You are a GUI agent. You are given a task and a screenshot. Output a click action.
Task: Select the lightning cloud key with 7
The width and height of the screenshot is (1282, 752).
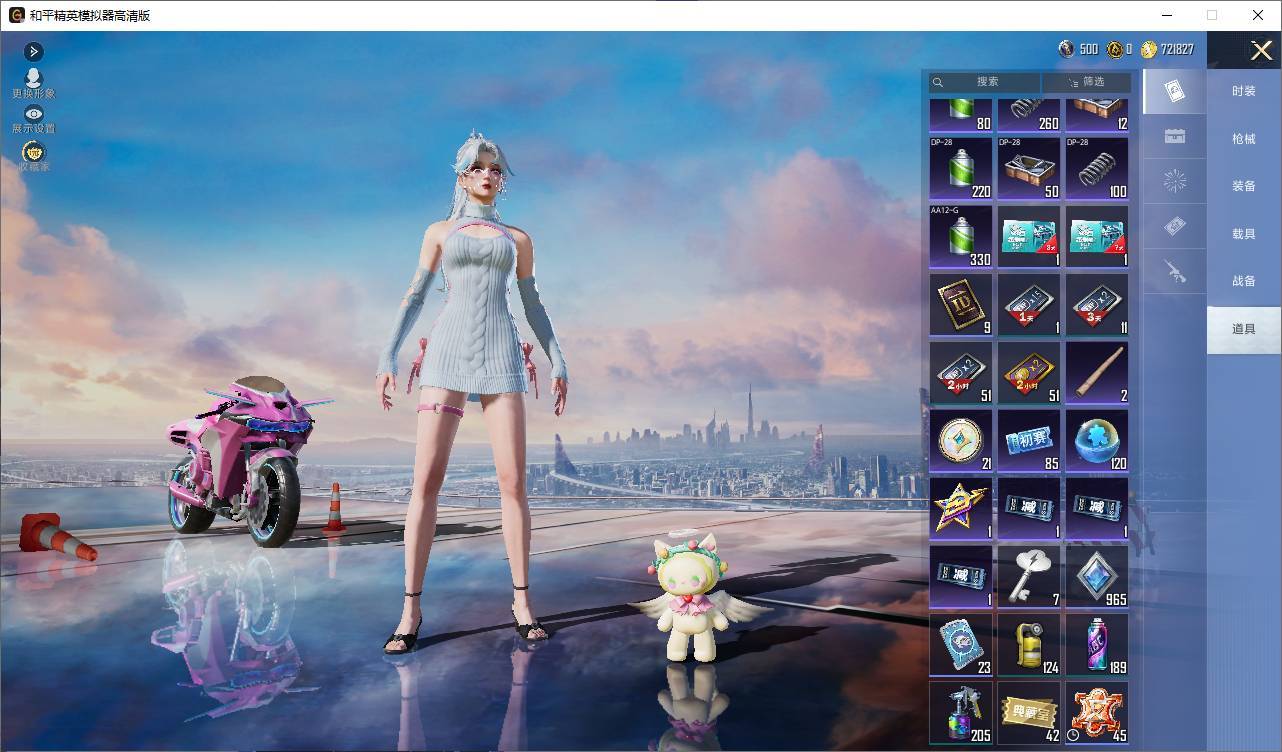pyautogui.click(x=1029, y=576)
